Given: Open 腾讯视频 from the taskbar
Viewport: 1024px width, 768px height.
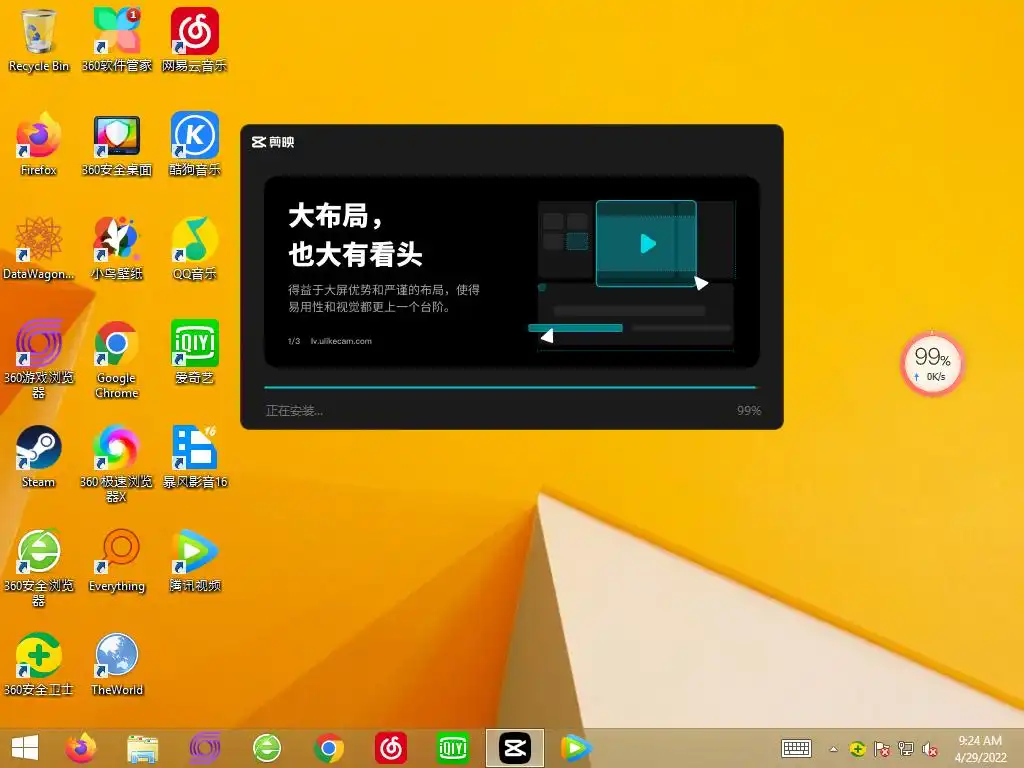Looking at the screenshot, I should pyautogui.click(x=576, y=748).
